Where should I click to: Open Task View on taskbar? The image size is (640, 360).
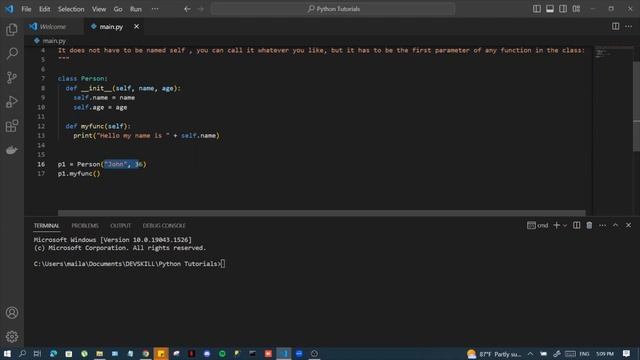(37, 353)
